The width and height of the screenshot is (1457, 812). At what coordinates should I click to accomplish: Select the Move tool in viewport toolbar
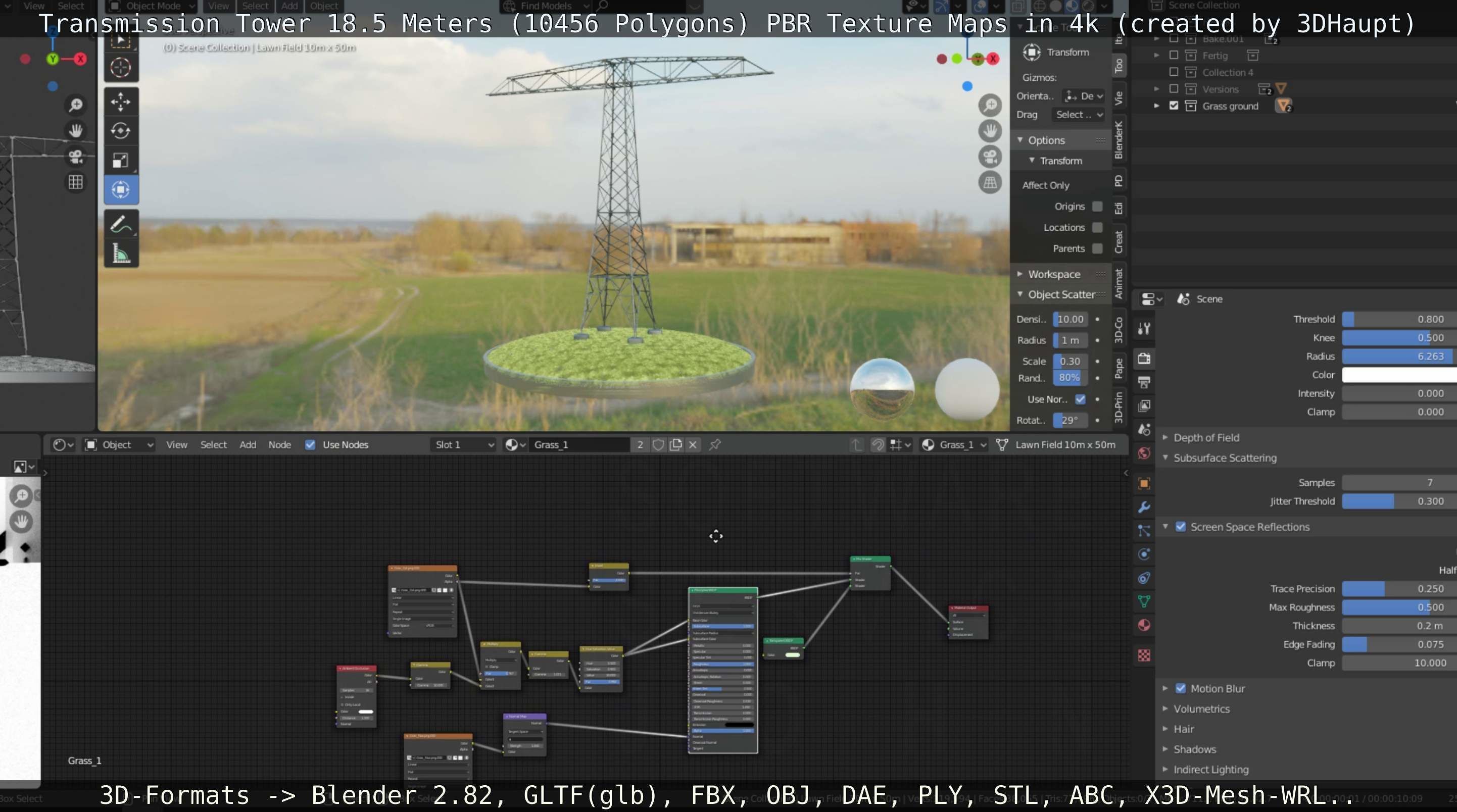tap(120, 102)
